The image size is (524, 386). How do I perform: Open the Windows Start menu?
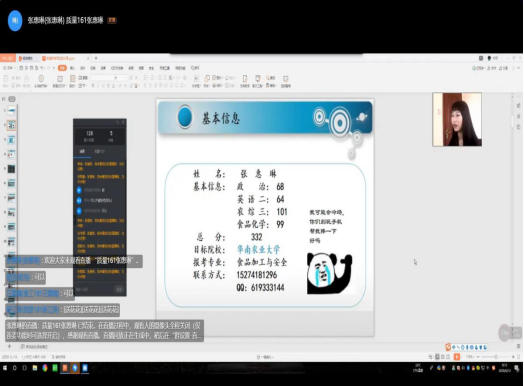click(5, 368)
